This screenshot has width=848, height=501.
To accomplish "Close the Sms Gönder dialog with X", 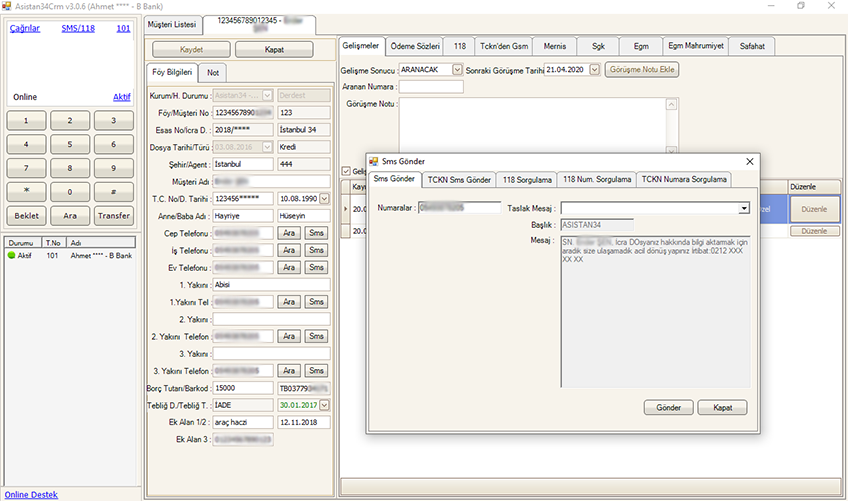I will (x=750, y=161).
